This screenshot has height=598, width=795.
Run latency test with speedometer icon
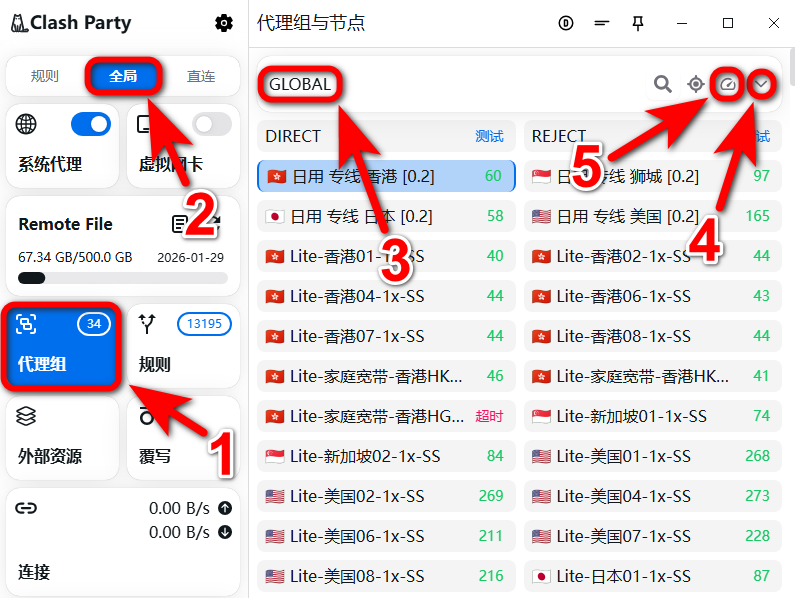(728, 84)
